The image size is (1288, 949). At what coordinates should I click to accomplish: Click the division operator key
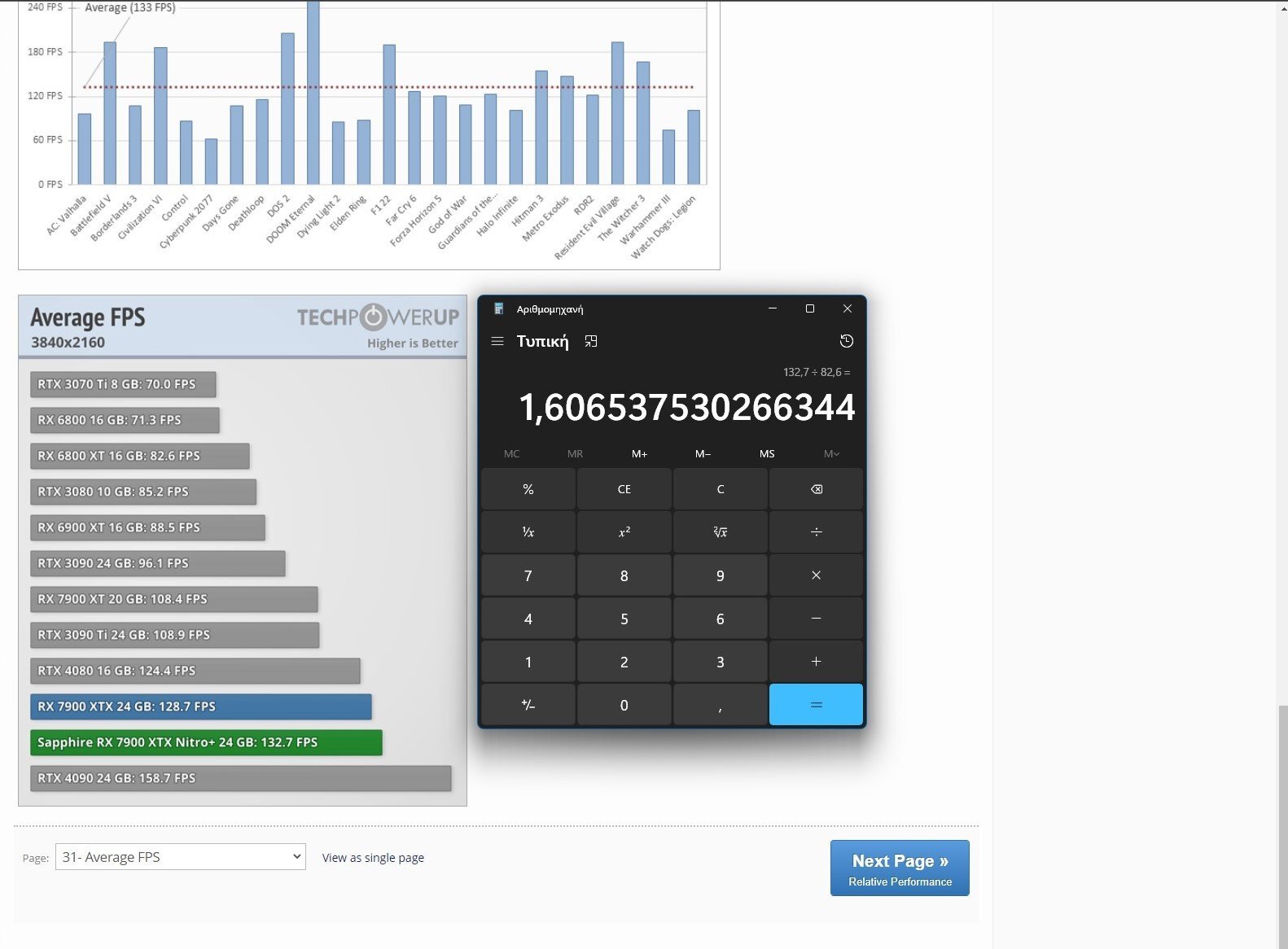tap(816, 532)
